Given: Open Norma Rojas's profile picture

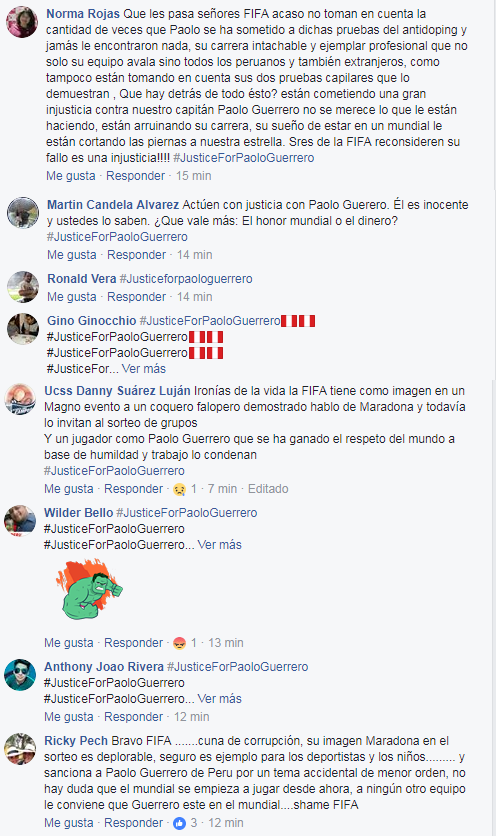Looking at the screenshot, I should (22, 22).
